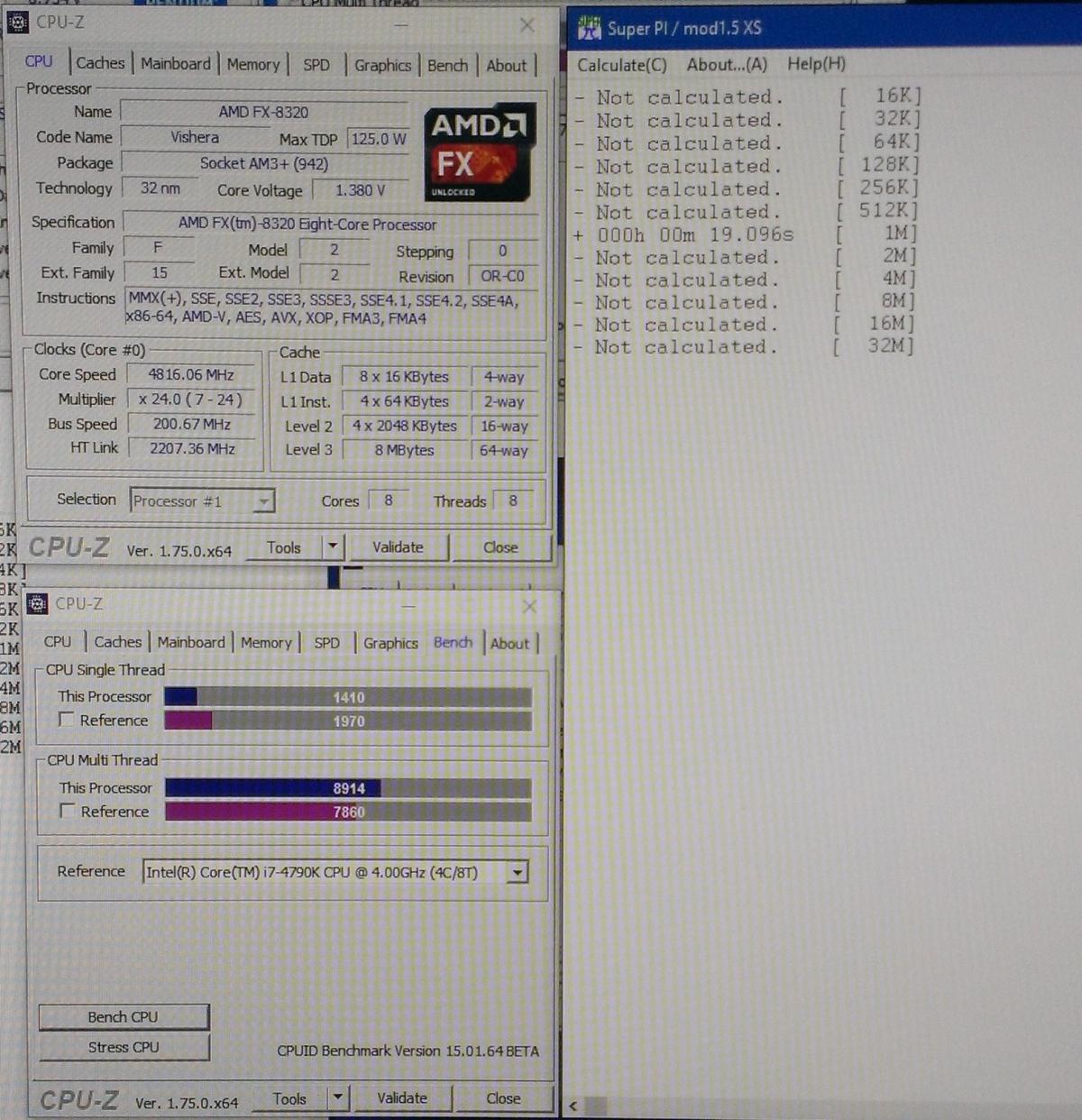Click Tools button in bottom CPU-Z window

tap(289, 1098)
